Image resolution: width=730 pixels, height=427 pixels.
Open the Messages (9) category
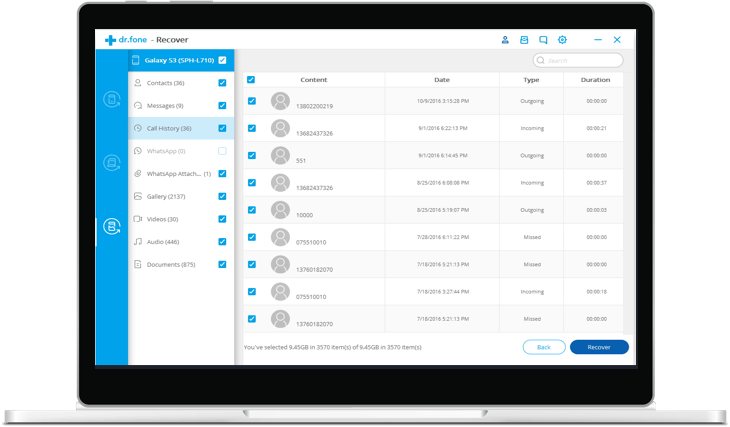click(x=181, y=106)
